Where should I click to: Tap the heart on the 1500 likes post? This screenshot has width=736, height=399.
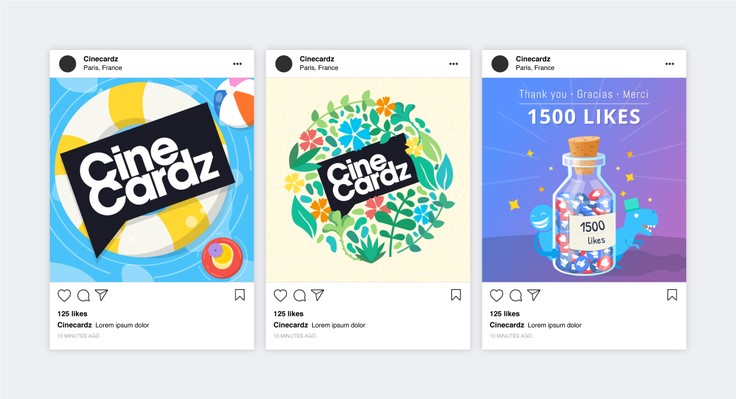pos(497,295)
